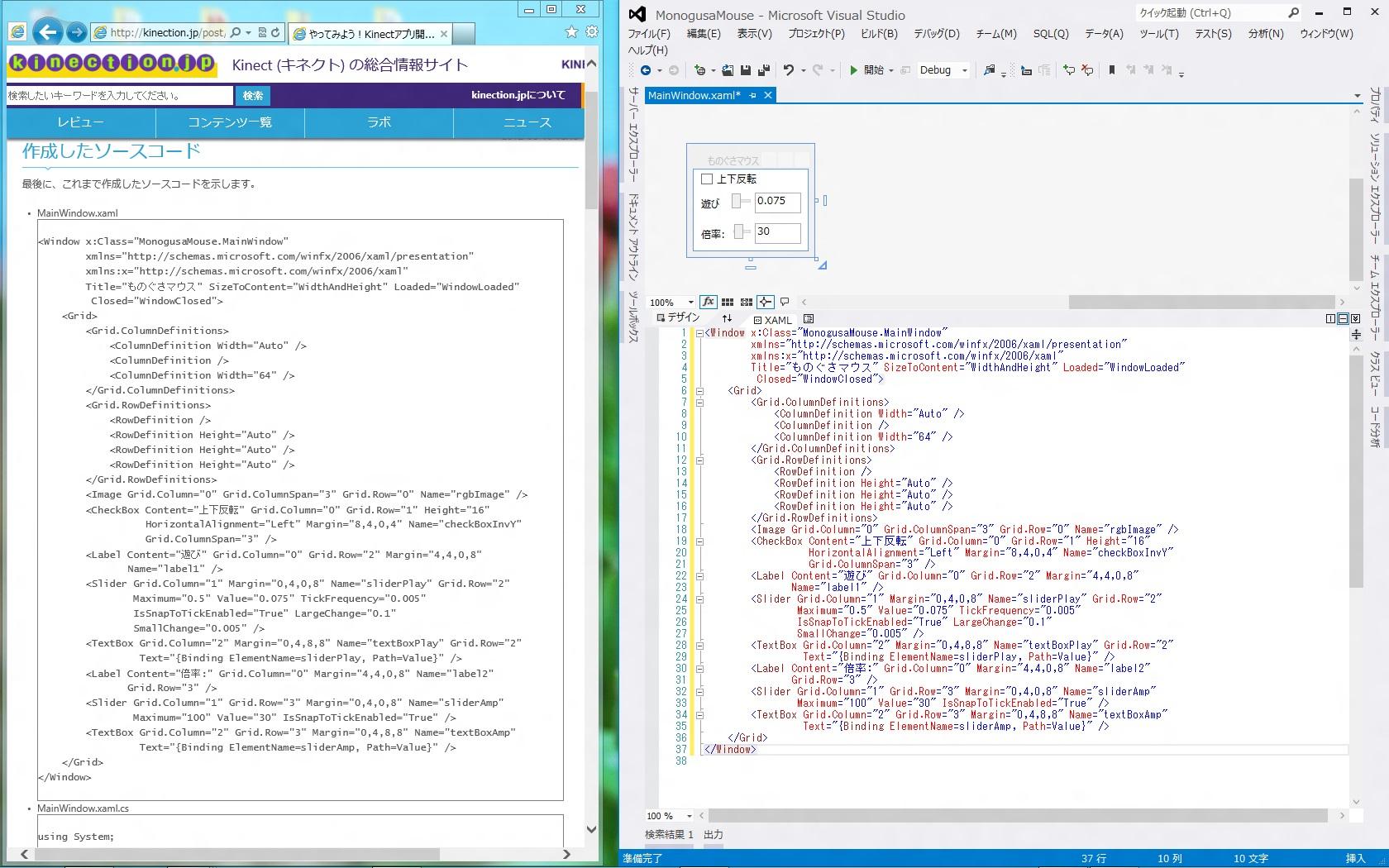Toggle the 上下反転 checkbox in designer
1389x868 pixels.
(x=707, y=179)
